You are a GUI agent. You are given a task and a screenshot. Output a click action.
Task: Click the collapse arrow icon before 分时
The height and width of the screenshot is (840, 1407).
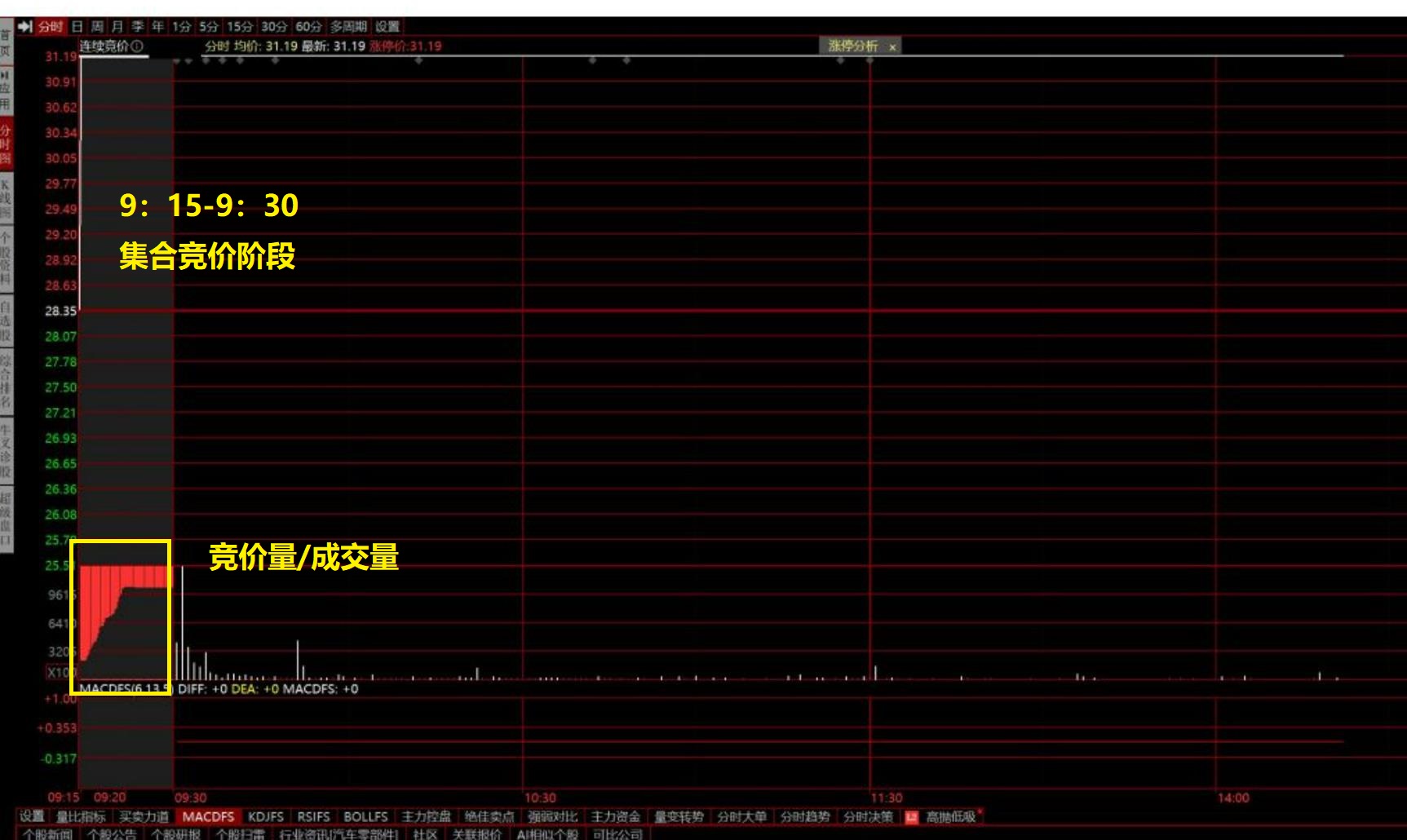pyautogui.click(x=24, y=27)
